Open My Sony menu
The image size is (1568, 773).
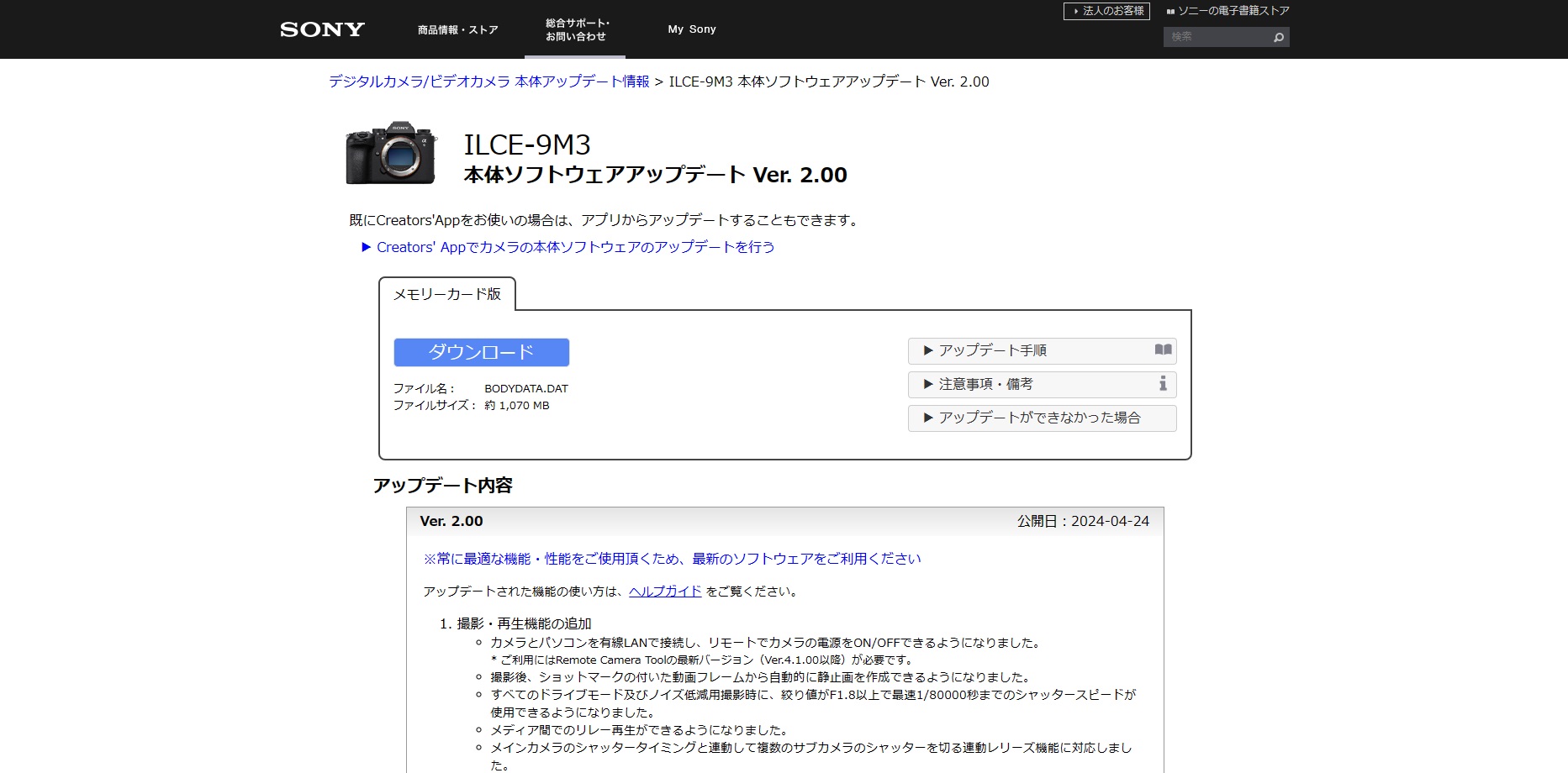pos(692,29)
